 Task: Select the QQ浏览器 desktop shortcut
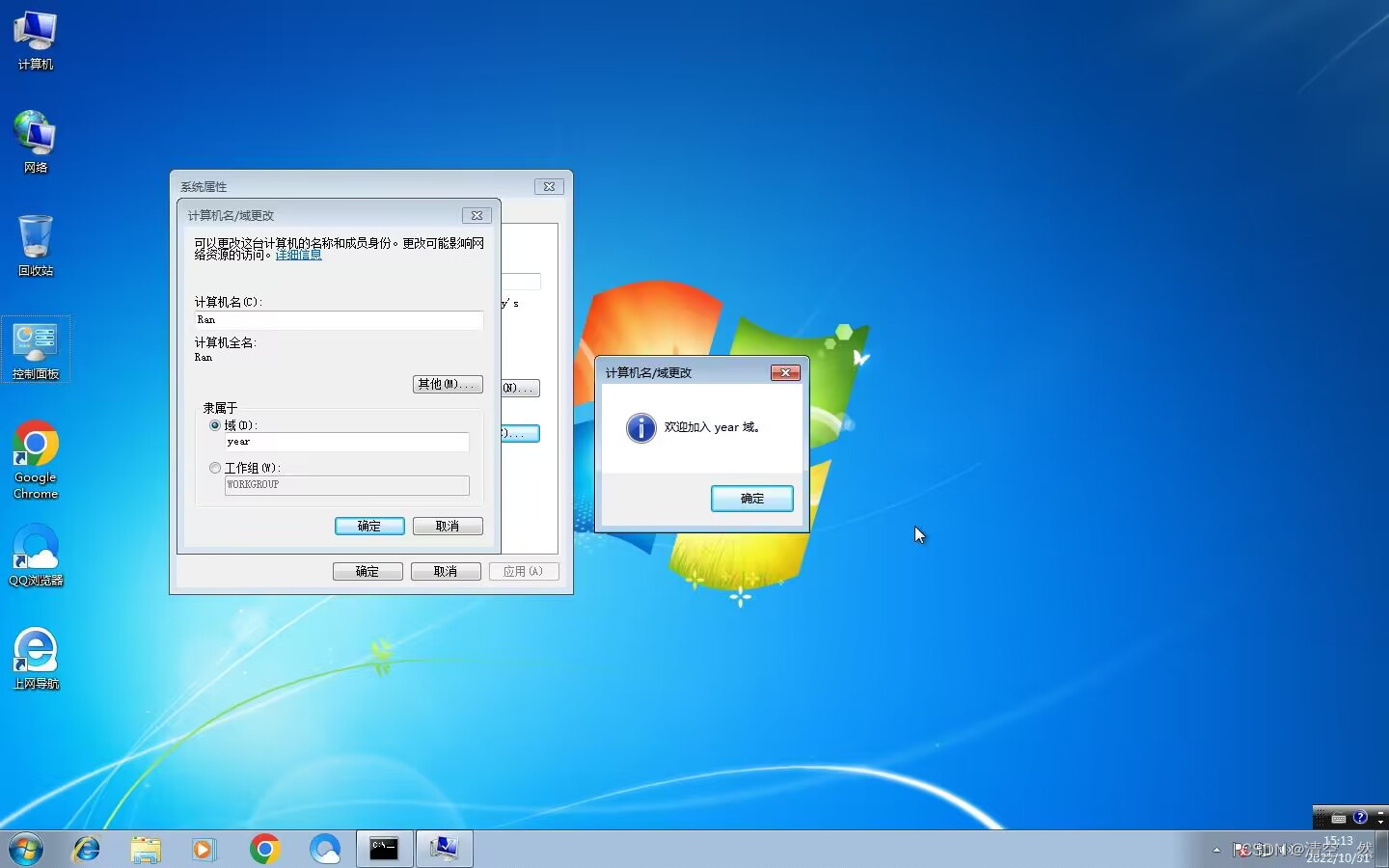click(36, 555)
